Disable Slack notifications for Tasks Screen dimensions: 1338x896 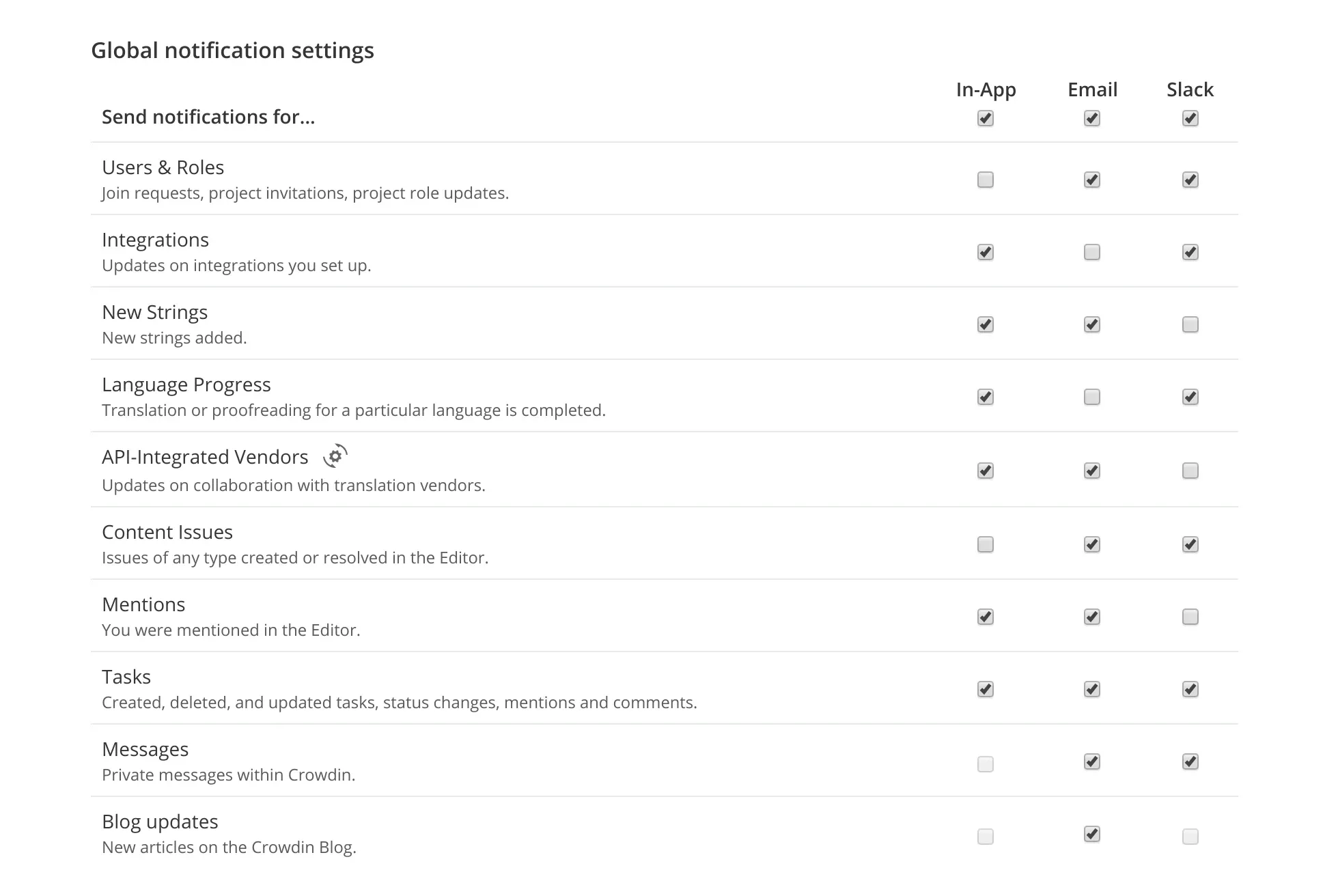1190,690
